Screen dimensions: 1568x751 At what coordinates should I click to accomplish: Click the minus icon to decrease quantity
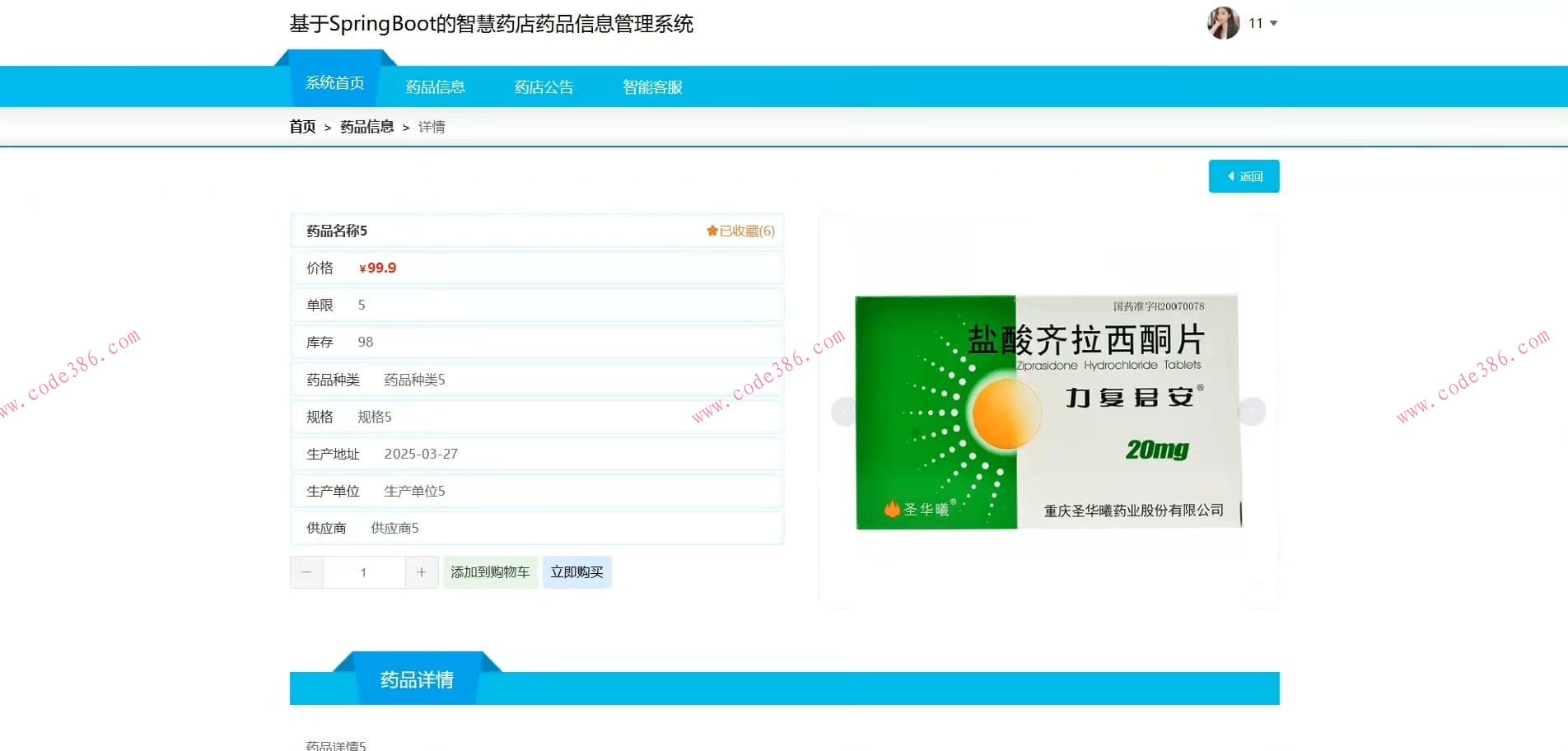tap(306, 571)
